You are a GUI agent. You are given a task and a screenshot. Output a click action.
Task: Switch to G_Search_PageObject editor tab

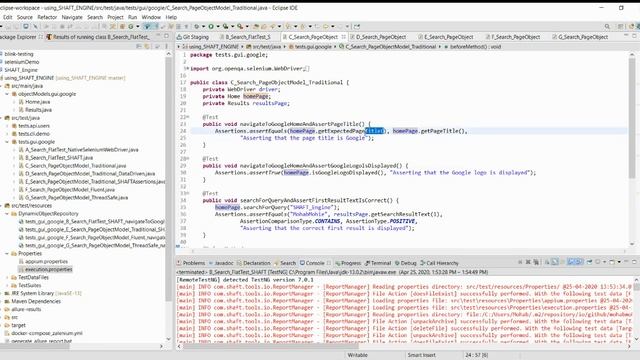pos(580,37)
